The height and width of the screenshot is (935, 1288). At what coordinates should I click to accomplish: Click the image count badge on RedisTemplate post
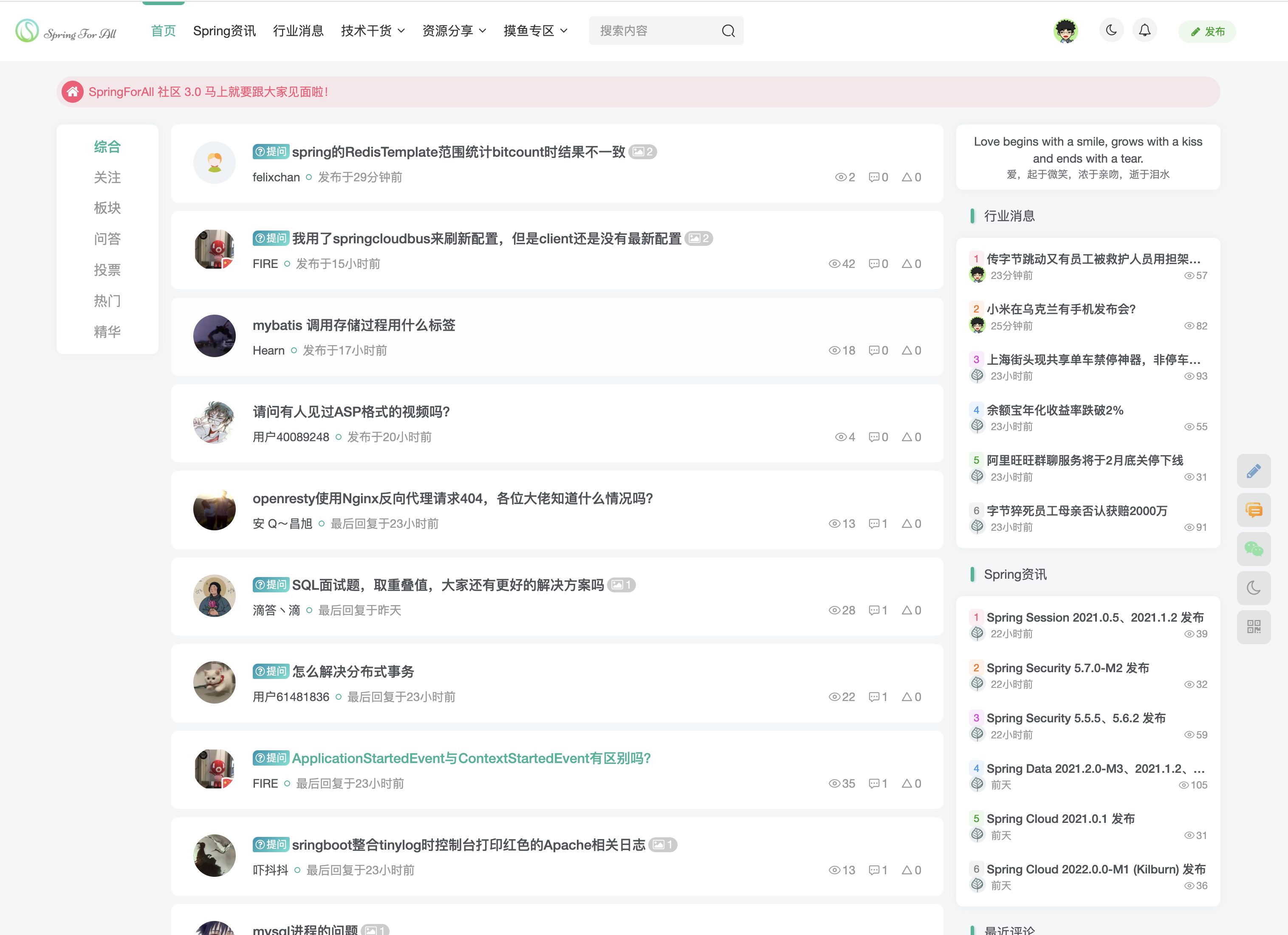point(643,152)
